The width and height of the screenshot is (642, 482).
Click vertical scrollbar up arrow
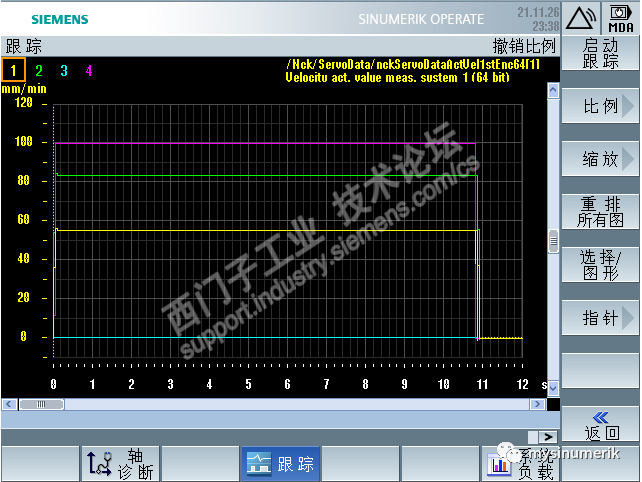click(x=553, y=91)
